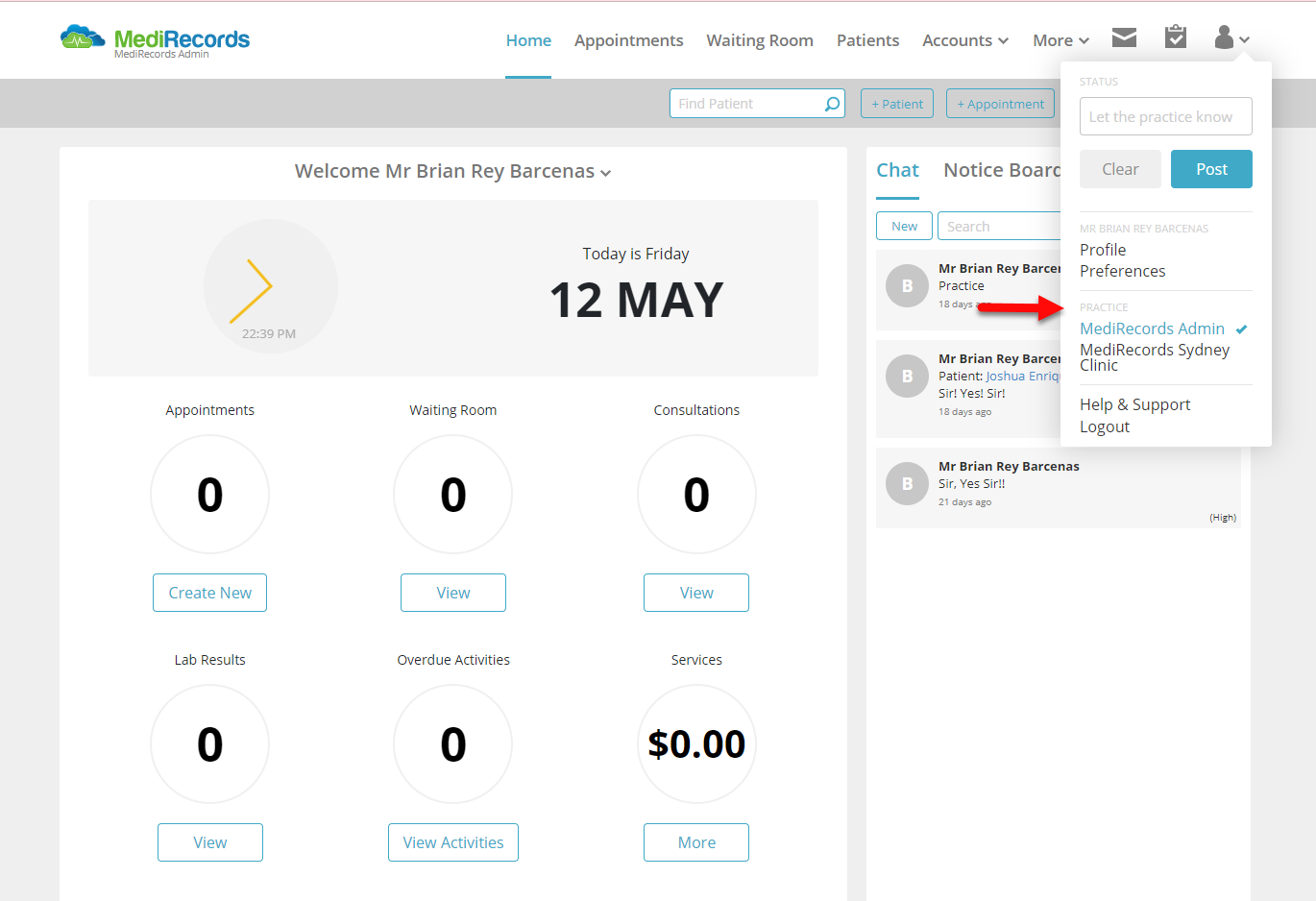
Task: Clear the status message
Action: 1120,169
